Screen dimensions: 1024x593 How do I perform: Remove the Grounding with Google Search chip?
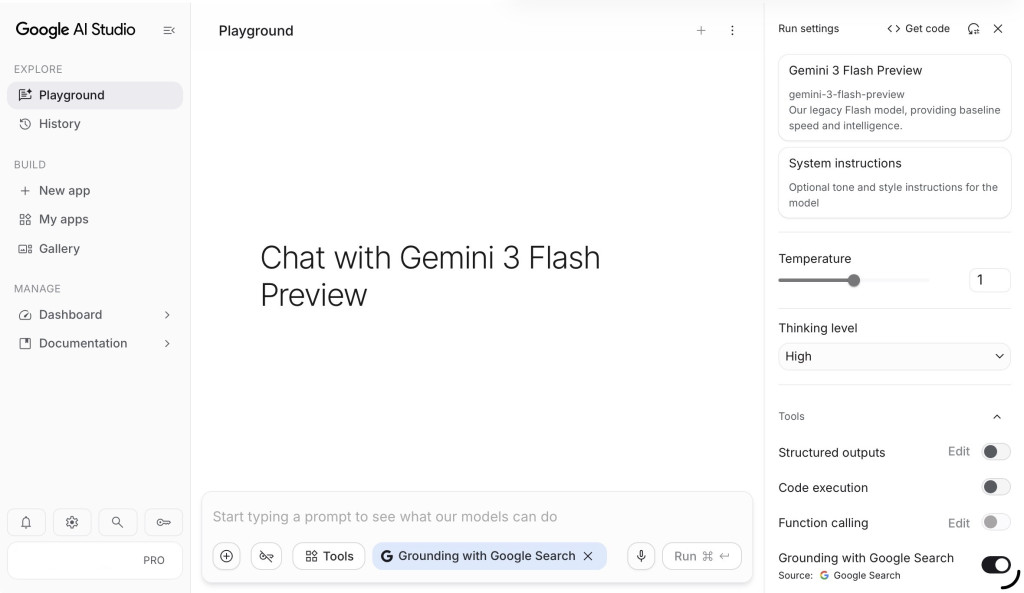click(x=588, y=556)
